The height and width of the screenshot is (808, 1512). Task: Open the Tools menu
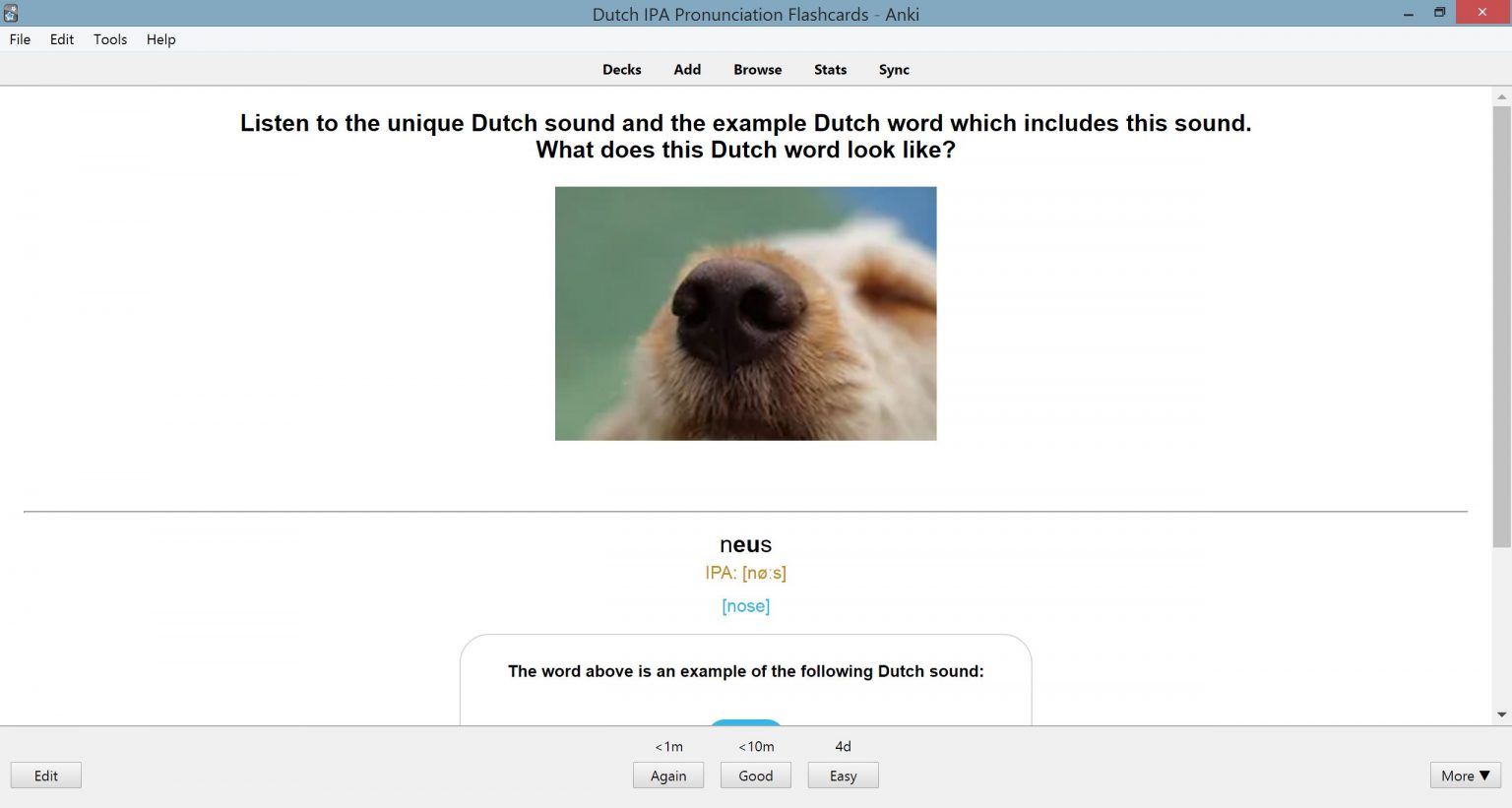tap(109, 39)
